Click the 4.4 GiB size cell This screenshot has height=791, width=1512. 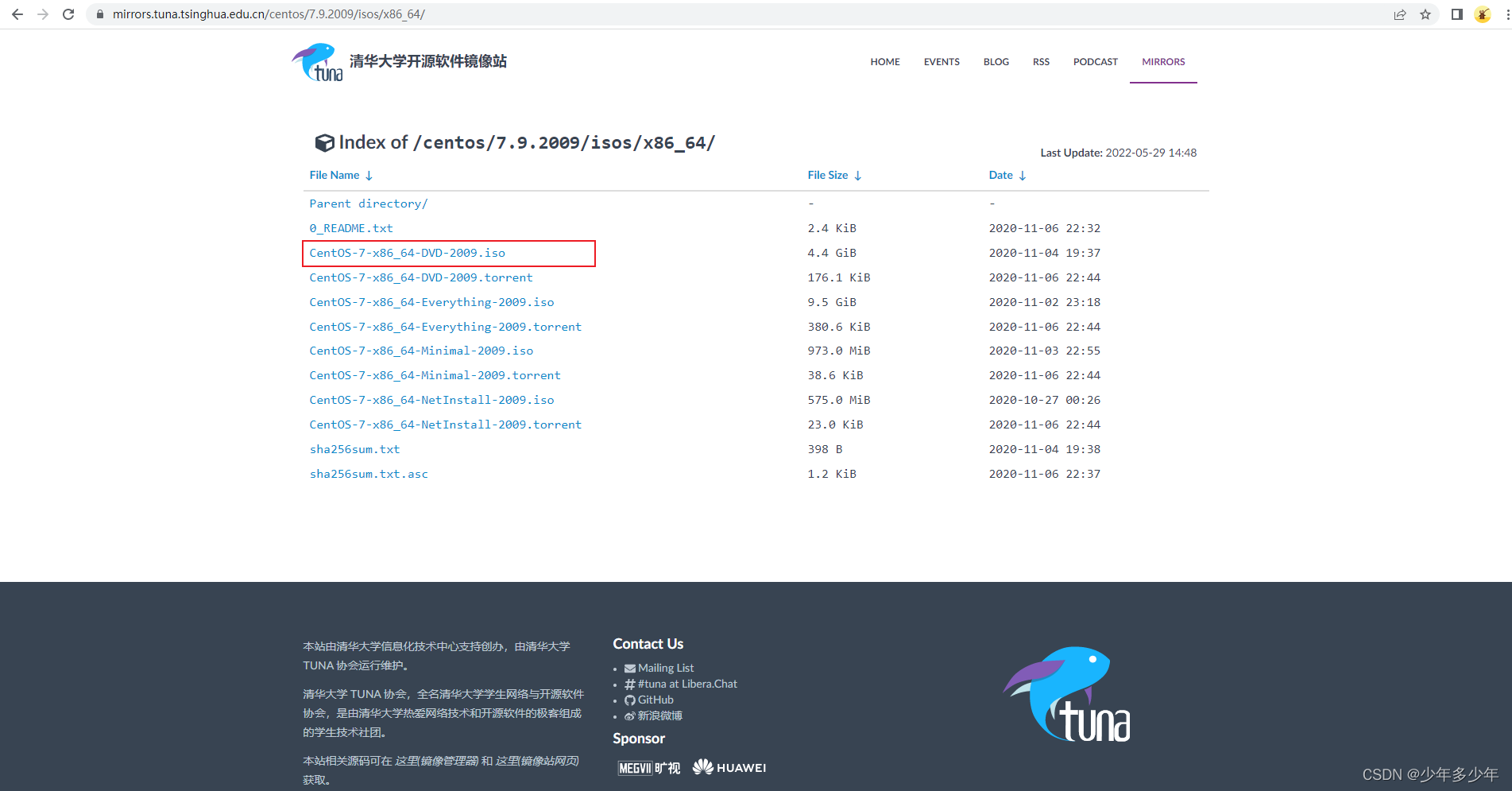click(832, 253)
